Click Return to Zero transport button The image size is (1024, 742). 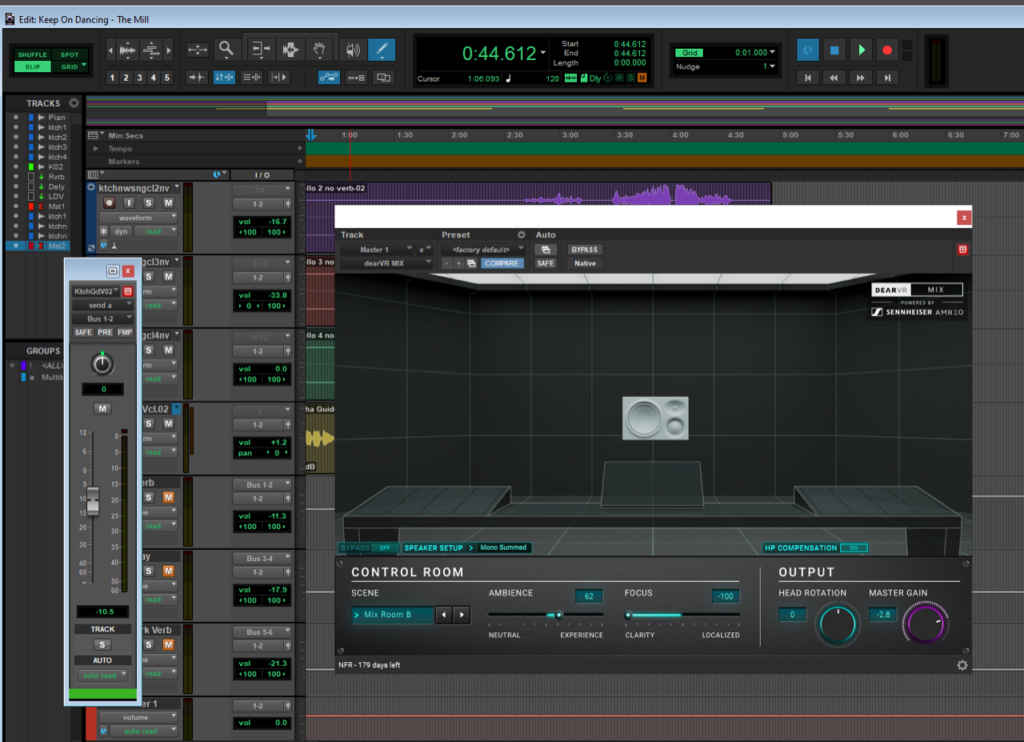tap(808, 78)
